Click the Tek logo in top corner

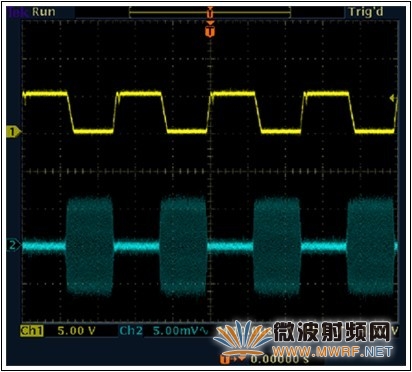[19, 12]
